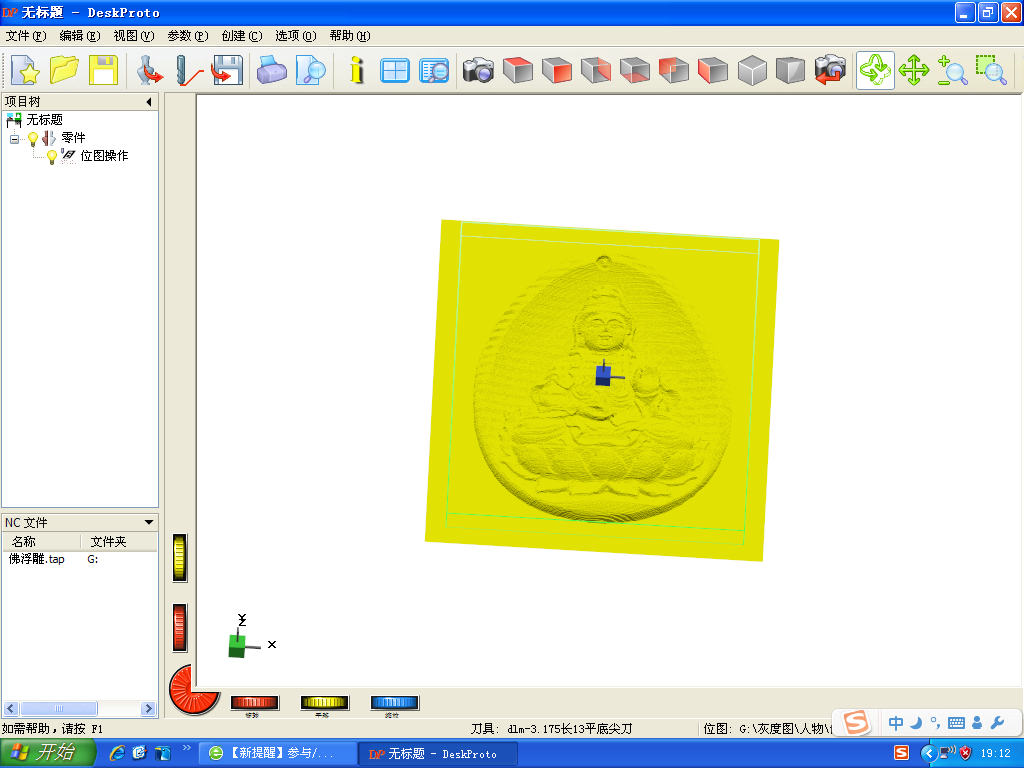Open the 帮助(H) menu
Image resolution: width=1024 pixels, height=768 pixels.
click(x=350, y=36)
